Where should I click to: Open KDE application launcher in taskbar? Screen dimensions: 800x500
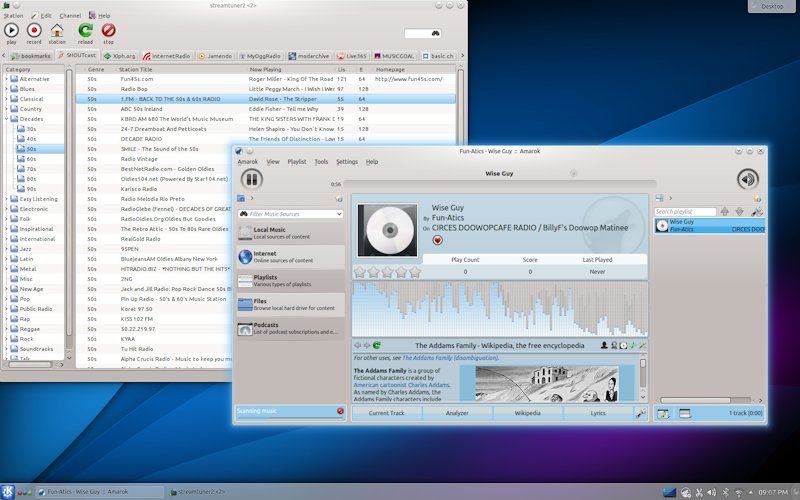pos(7,492)
